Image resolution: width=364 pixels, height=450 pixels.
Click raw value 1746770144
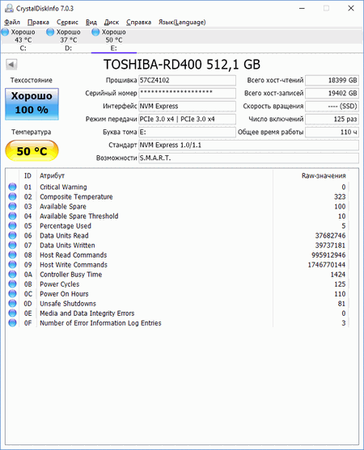pyautogui.click(x=327, y=265)
